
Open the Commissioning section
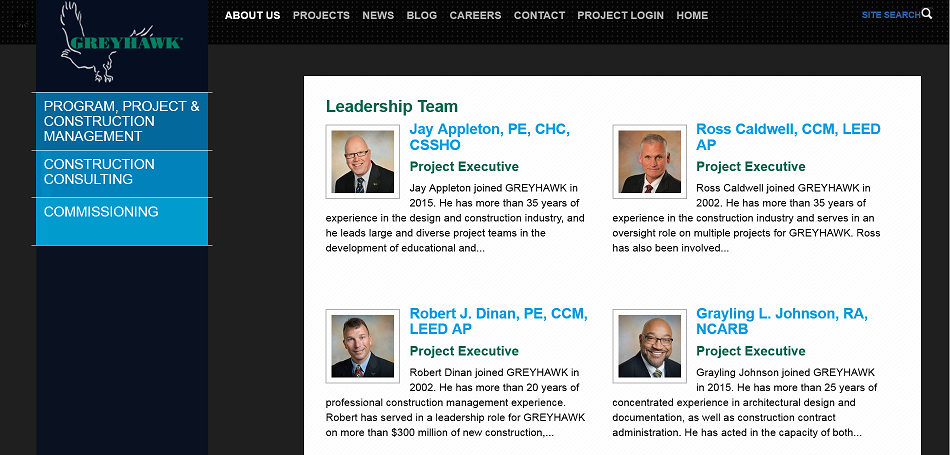click(x=122, y=221)
